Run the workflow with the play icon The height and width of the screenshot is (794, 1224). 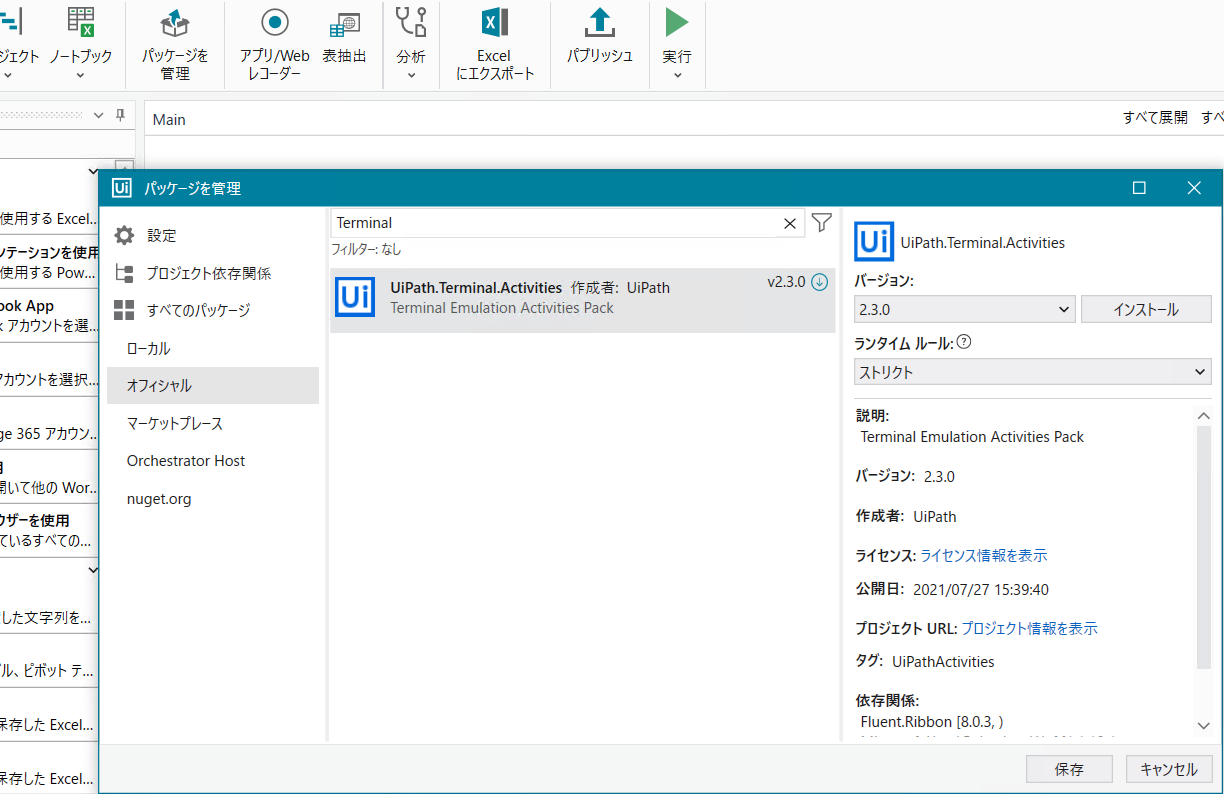[677, 22]
